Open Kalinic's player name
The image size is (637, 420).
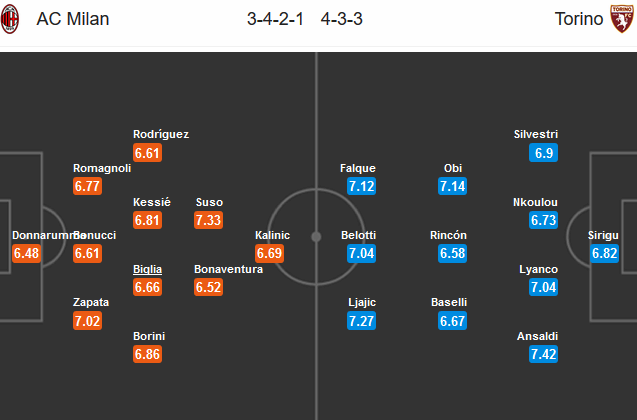[x=272, y=235]
